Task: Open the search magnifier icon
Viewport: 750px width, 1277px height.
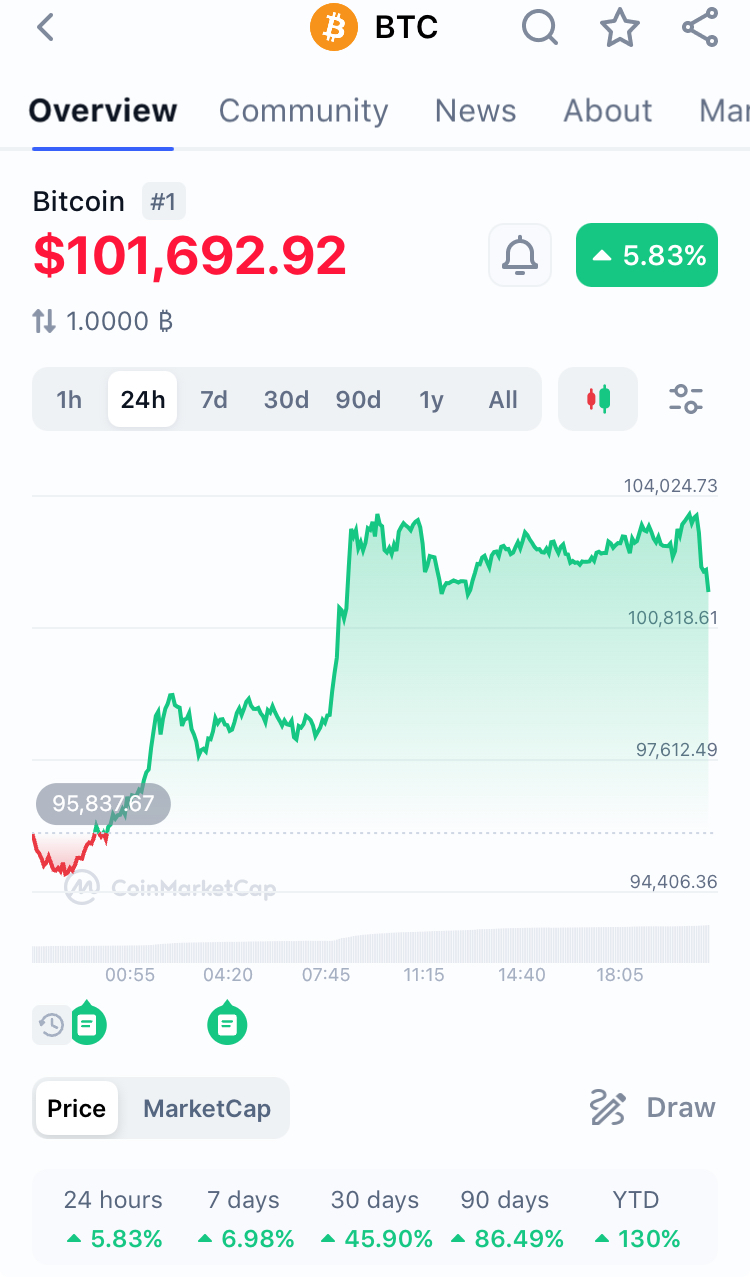Action: tap(540, 27)
